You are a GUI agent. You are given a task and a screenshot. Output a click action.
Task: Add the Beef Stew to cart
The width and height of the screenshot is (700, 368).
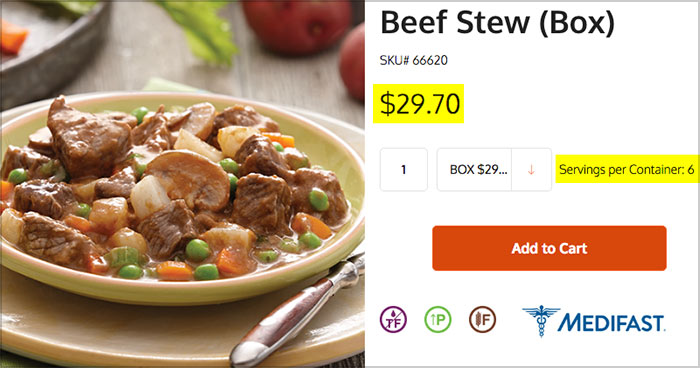pyautogui.click(x=549, y=248)
